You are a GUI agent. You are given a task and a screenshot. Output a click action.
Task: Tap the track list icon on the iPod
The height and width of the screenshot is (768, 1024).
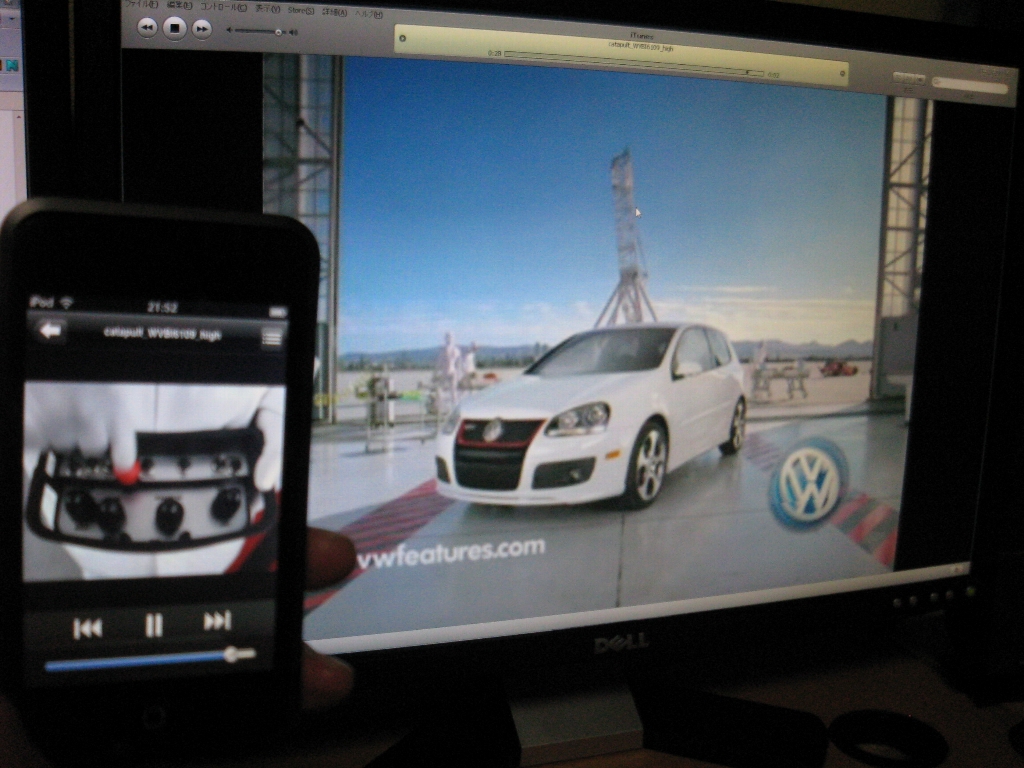click(272, 337)
